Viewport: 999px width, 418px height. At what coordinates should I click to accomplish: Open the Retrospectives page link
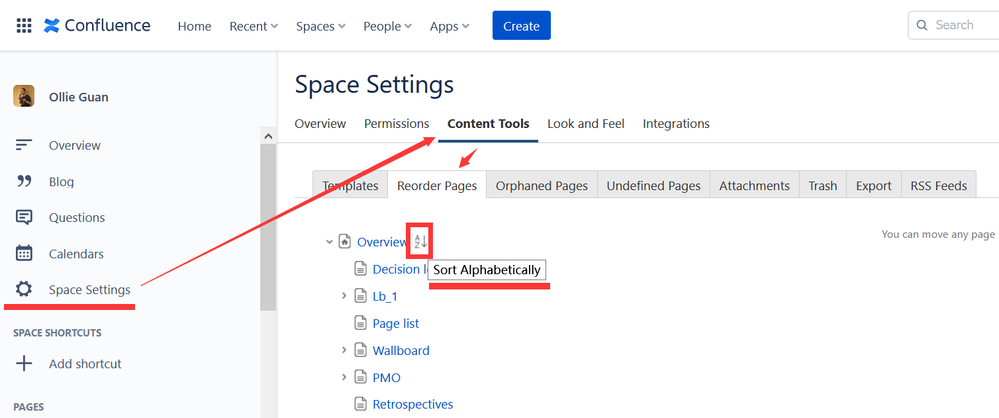tap(413, 404)
